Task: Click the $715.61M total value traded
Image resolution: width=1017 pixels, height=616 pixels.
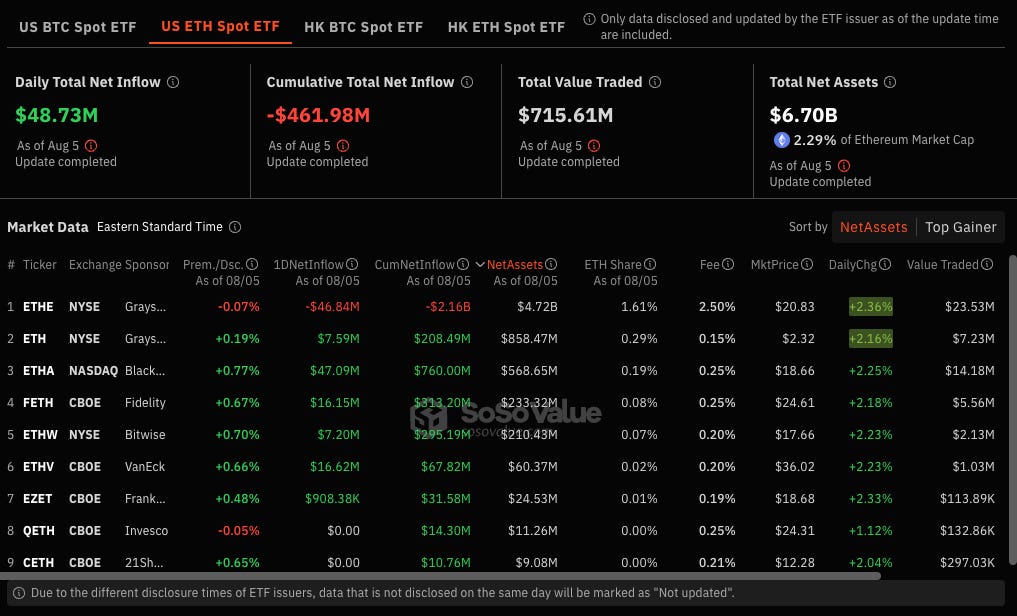Action: point(566,115)
